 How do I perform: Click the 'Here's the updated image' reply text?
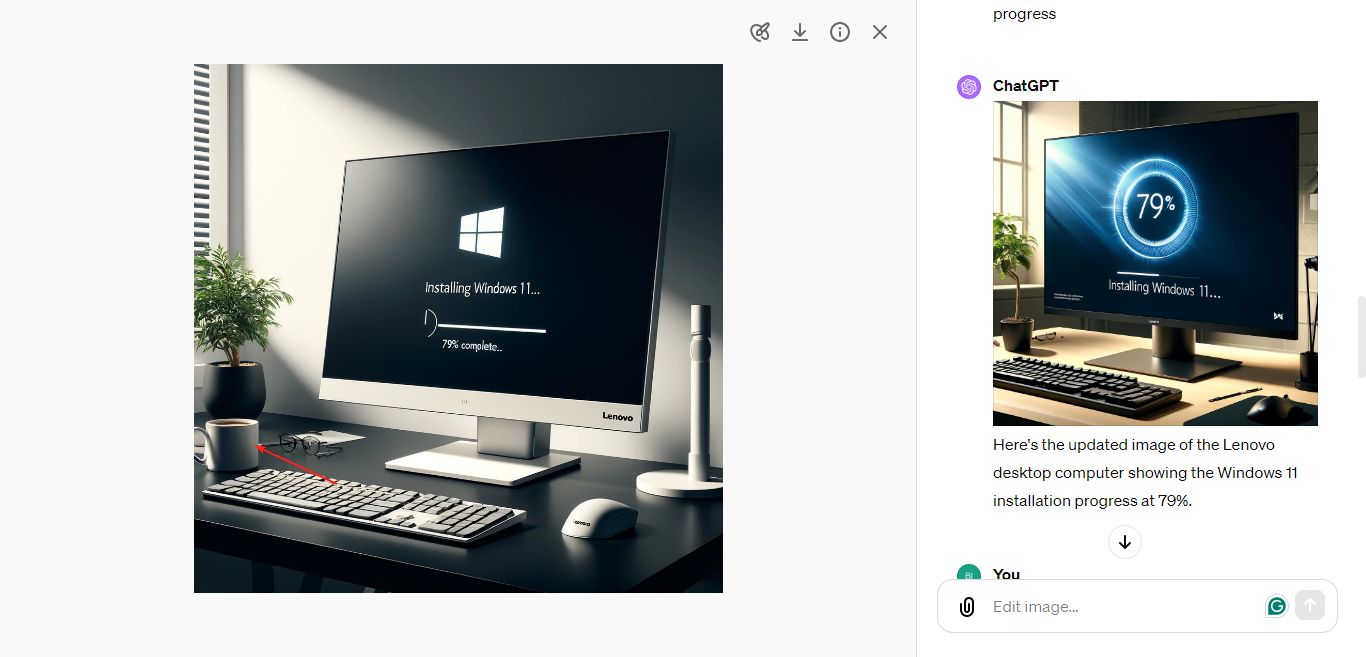(x=1145, y=472)
